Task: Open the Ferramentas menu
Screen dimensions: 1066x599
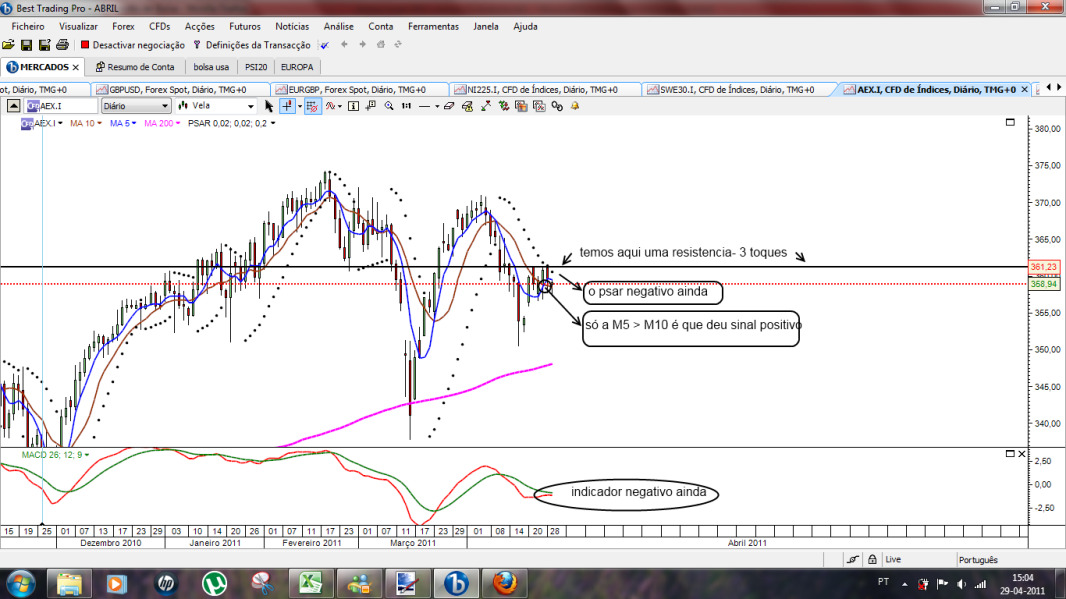Action: 433,27
